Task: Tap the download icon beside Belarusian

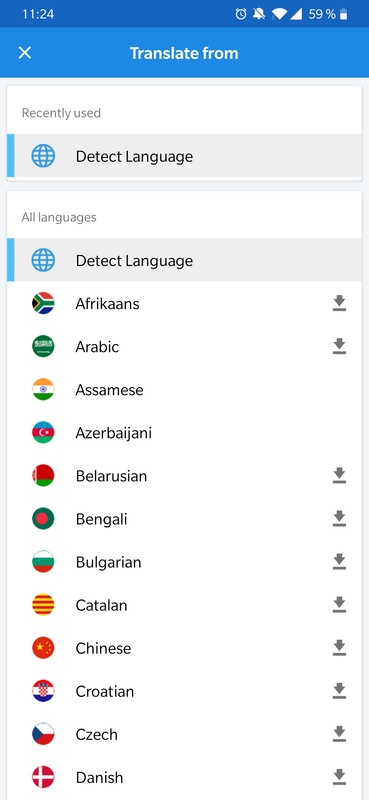Action: coord(339,476)
